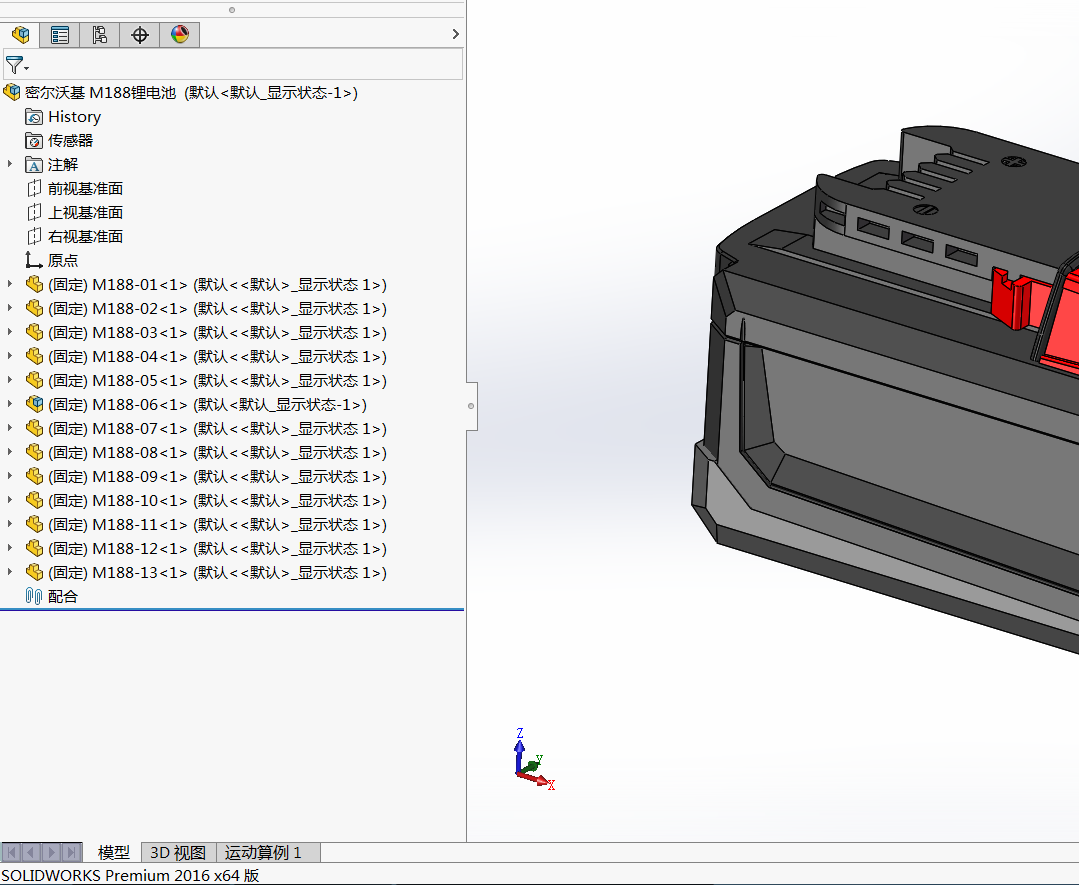Expand component M188-09
Image resolution: width=1079 pixels, height=885 pixels.
point(10,476)
